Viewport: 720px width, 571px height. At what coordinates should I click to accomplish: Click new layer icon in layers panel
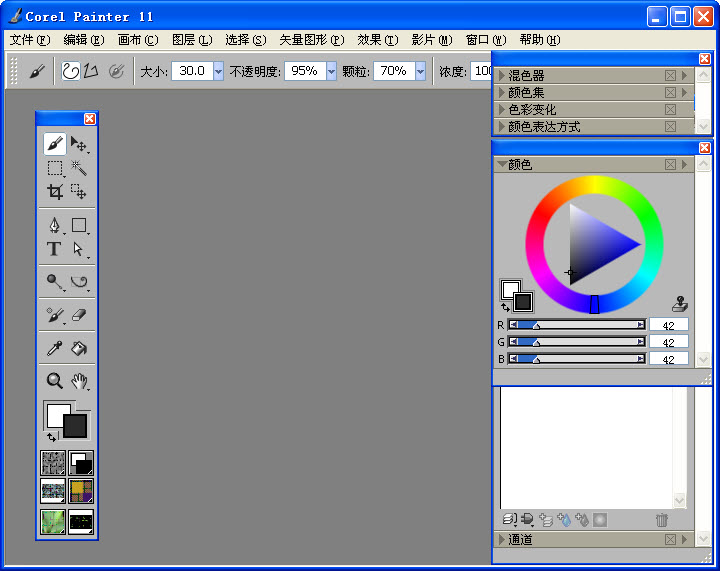point(546,520)
